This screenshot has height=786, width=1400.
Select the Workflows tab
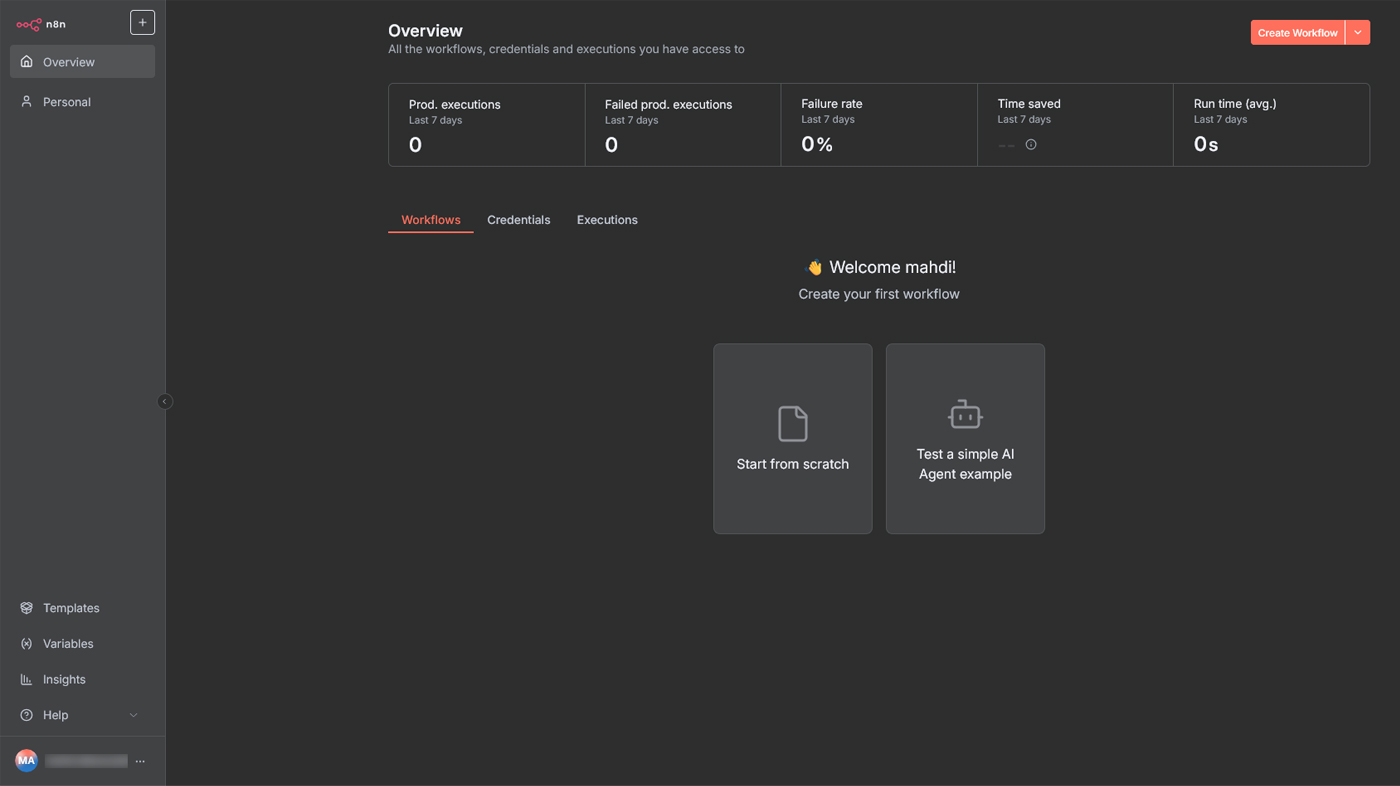431,220
